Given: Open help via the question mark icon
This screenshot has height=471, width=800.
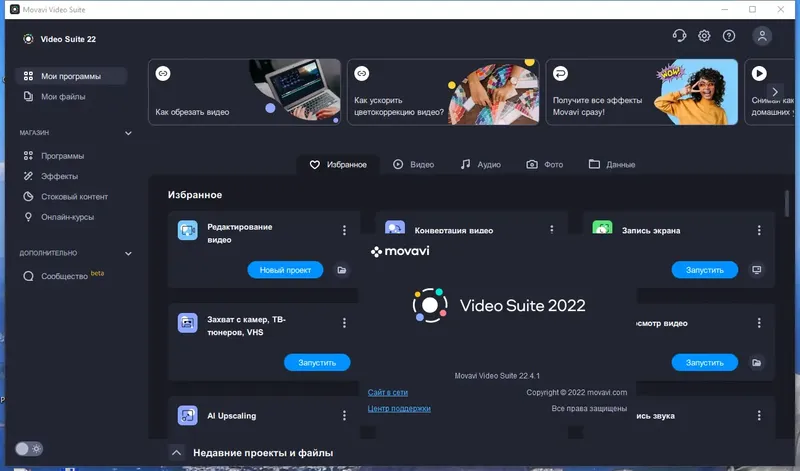Looking at the screenshot, I should 729,36.
